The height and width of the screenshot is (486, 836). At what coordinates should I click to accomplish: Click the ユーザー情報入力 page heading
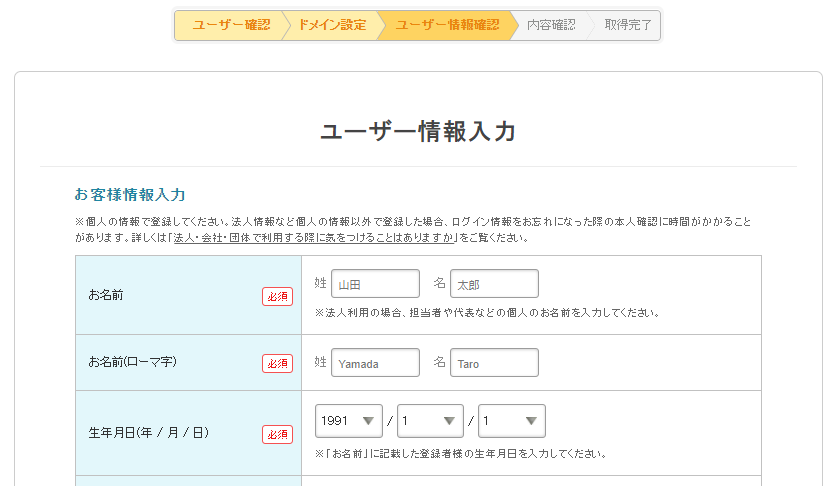pyautogui.click(x=418, y=132)
